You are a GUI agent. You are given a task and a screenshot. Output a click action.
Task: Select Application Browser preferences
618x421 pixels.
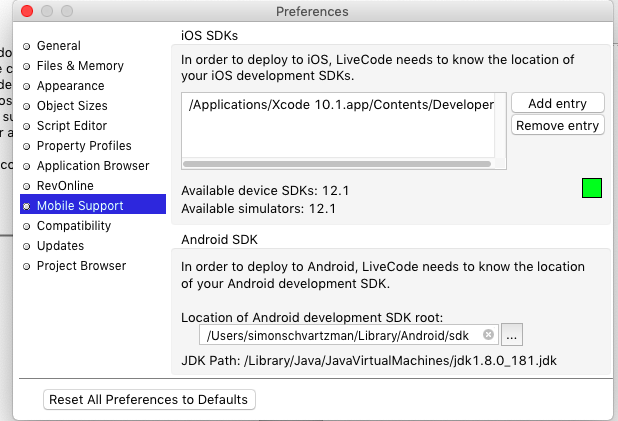coord(92,166)
